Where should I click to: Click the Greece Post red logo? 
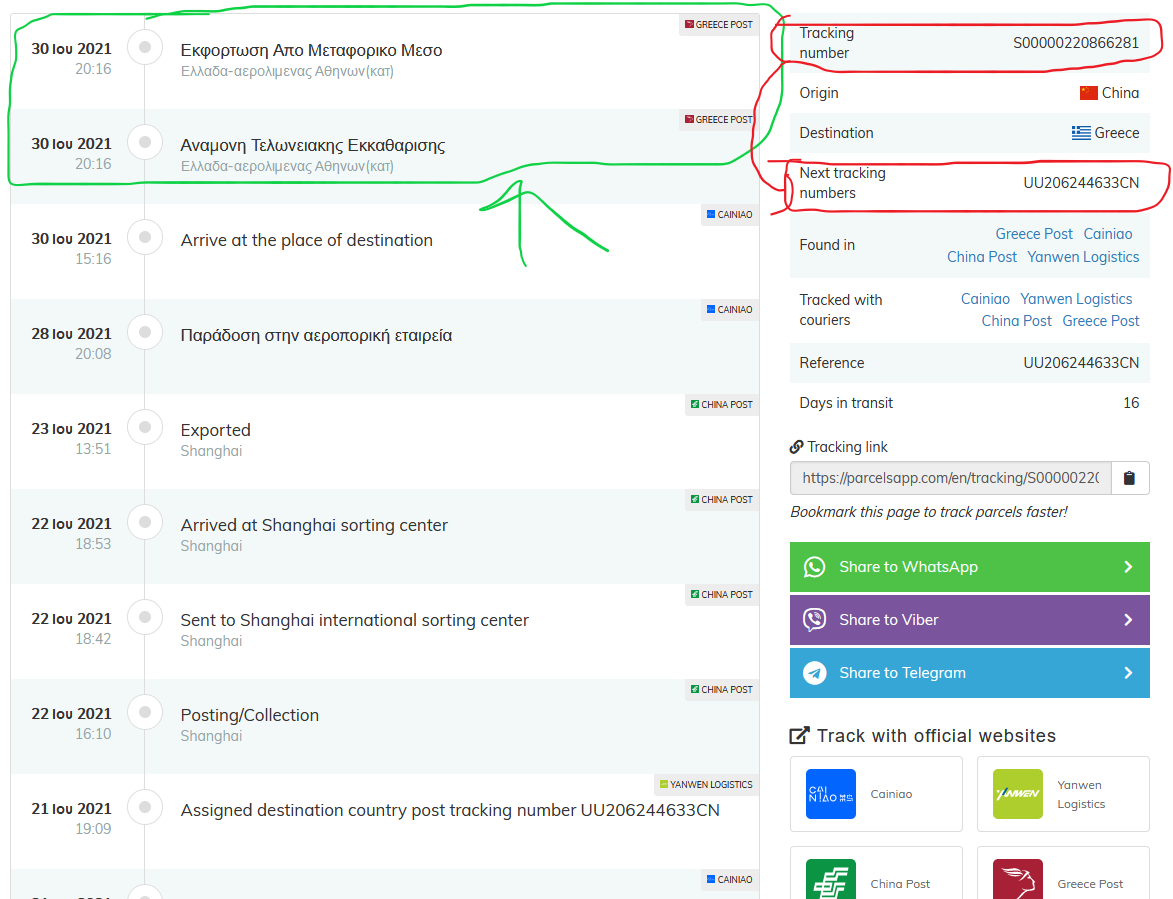click(x=1017, y=880)
